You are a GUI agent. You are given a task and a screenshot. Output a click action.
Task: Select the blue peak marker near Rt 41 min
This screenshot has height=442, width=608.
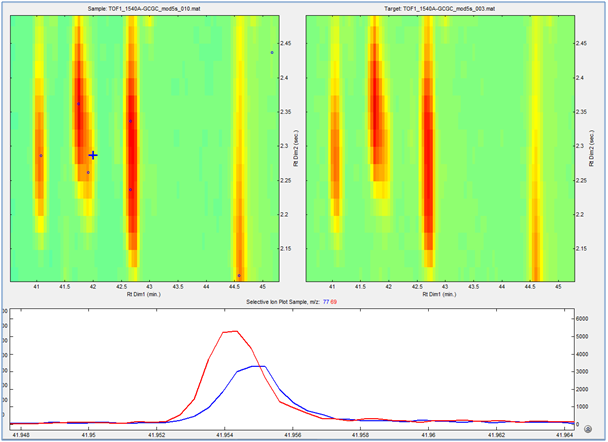[41, 155]
